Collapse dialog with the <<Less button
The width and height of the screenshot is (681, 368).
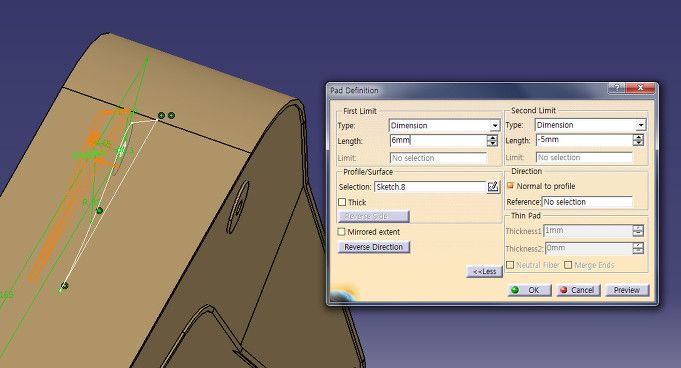point(484,271)
